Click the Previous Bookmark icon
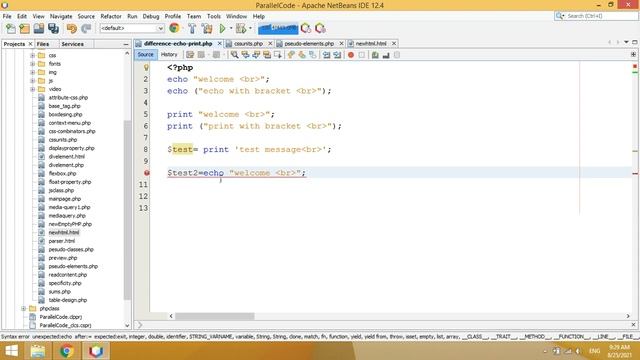 pos(291,55)
